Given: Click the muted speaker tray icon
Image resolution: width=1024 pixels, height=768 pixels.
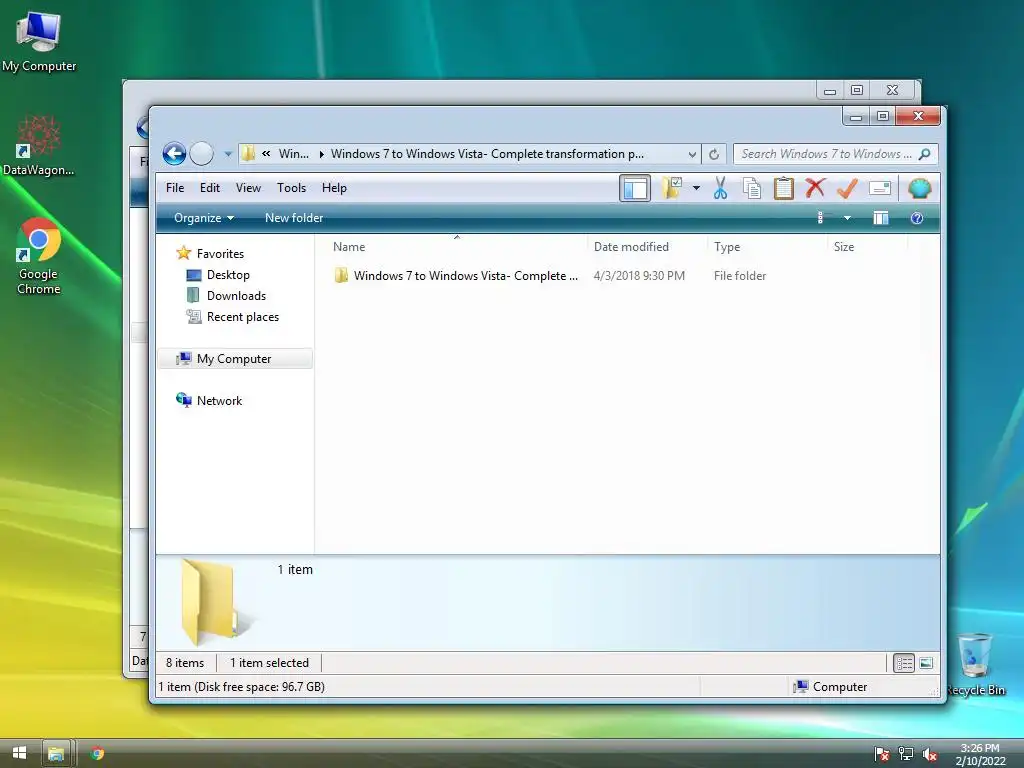Looking at the screenshot, I should (x=930, y=754).
